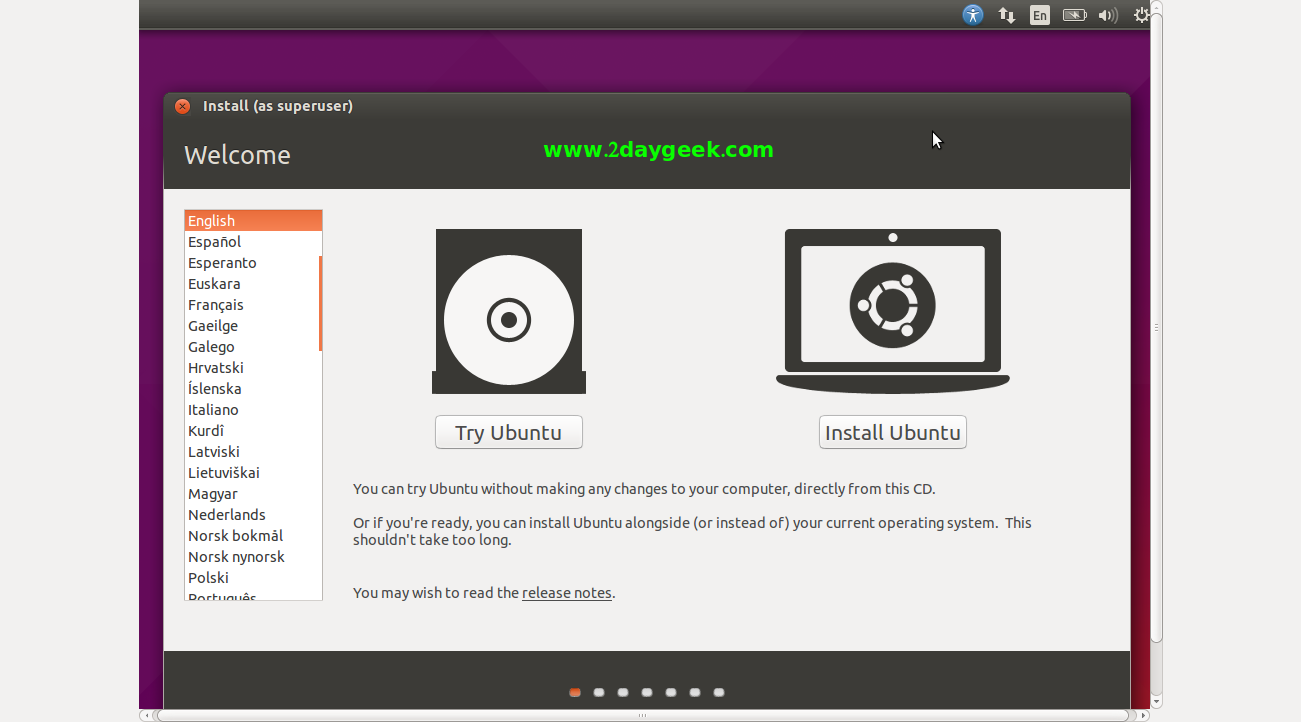
Task: Select Lietuviškai language
Action: coord(252,473)
